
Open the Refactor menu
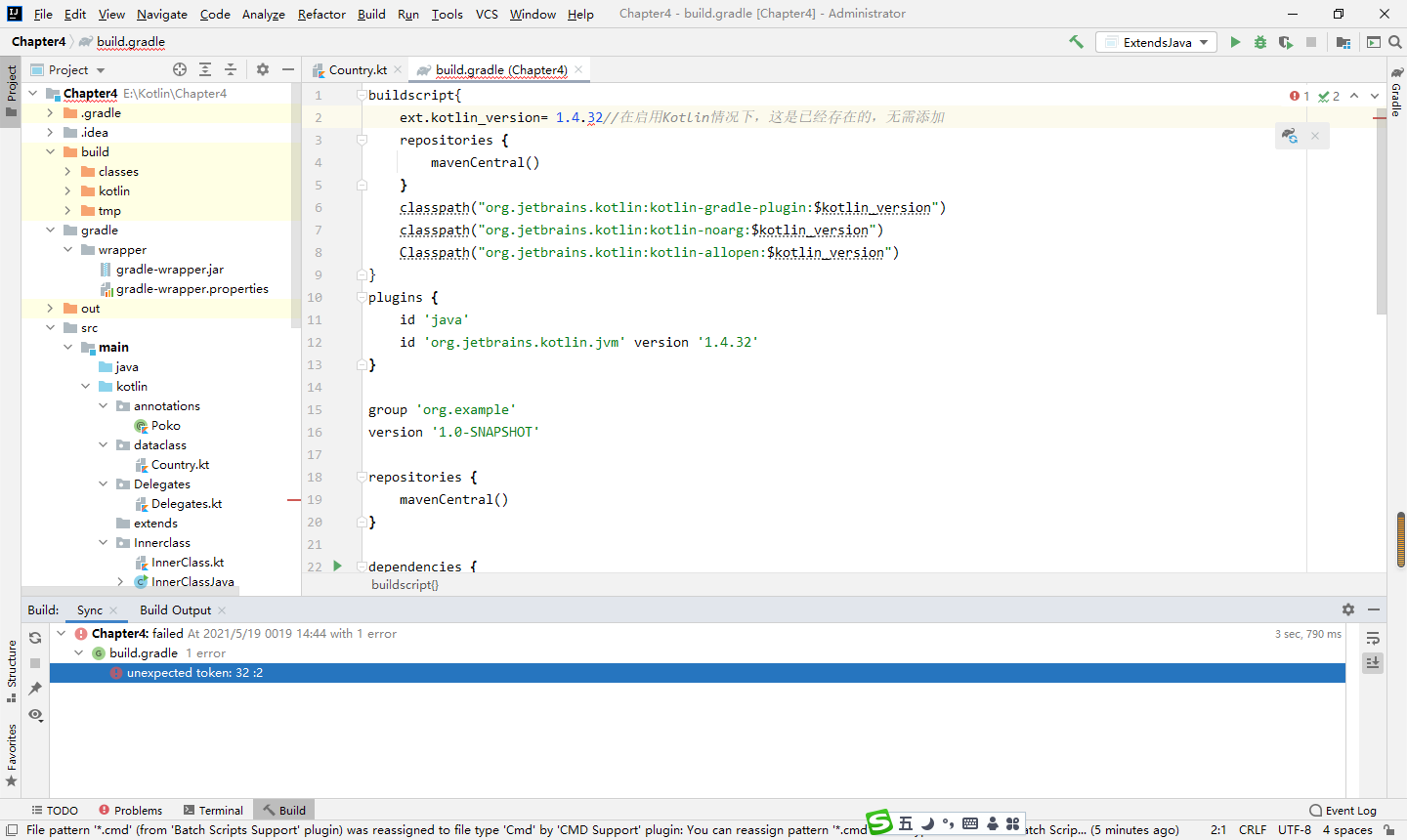click(x=321, y=14)
